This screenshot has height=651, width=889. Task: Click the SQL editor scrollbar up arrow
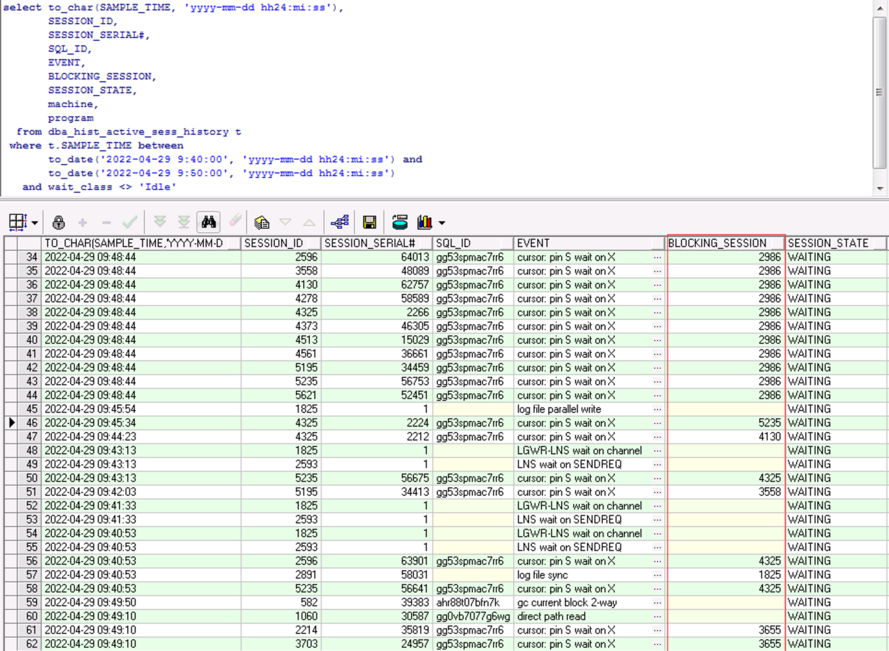(x=880, y=7)
